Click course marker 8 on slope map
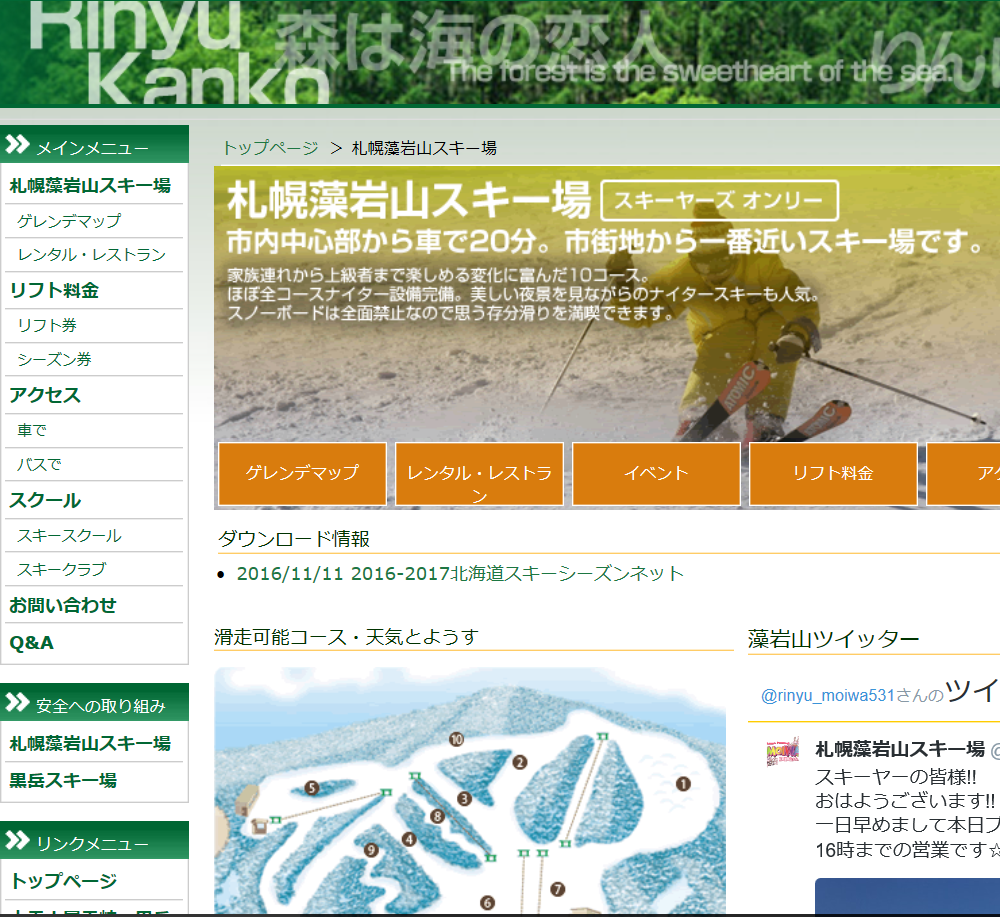Viewport: 1000px width, 917px height. (x=437, y=816)
